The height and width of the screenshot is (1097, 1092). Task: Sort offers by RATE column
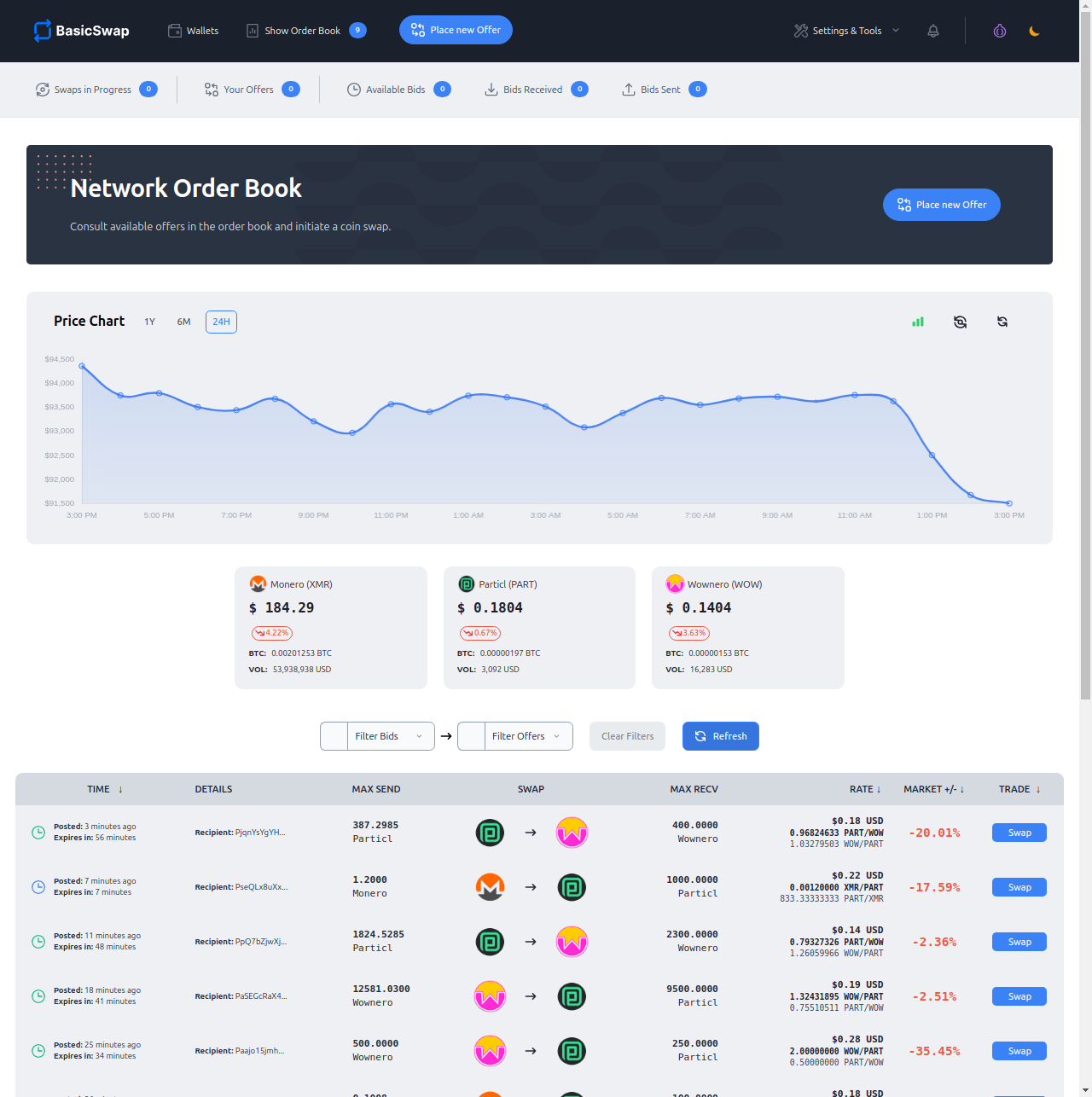tap(865, 789)
